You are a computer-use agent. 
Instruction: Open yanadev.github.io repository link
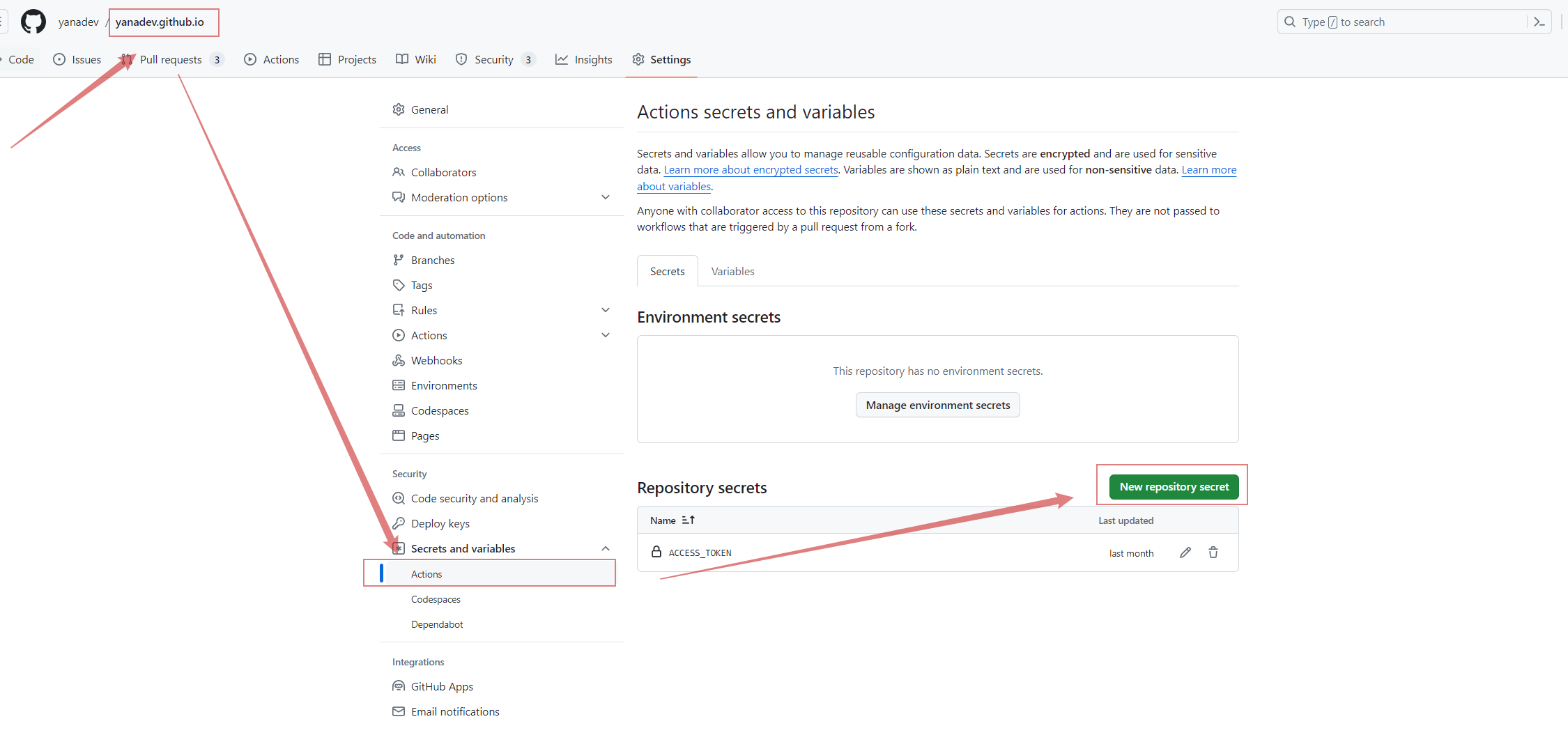tap(160, 22)
